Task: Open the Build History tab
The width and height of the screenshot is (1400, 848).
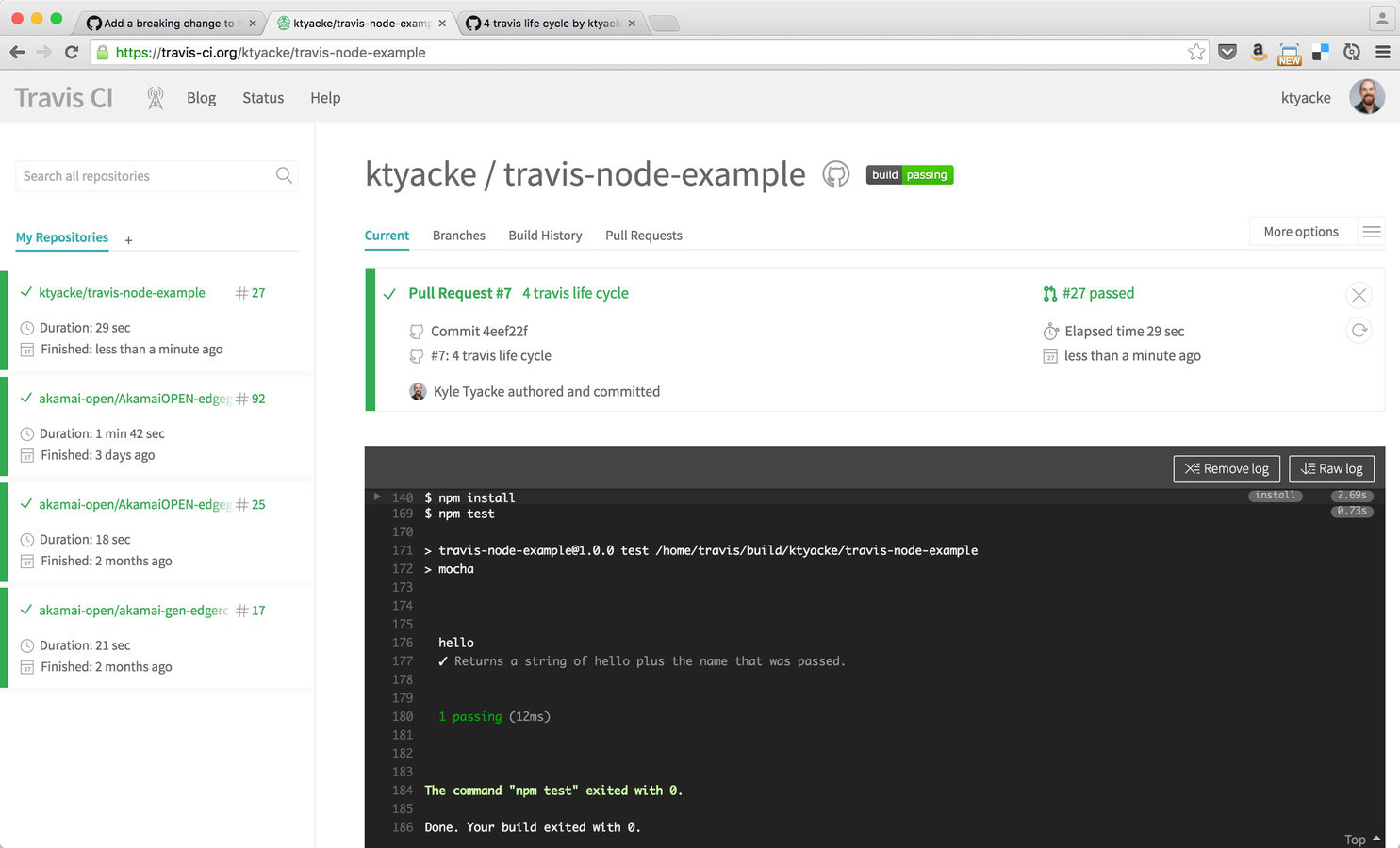Action: [545, 236]
